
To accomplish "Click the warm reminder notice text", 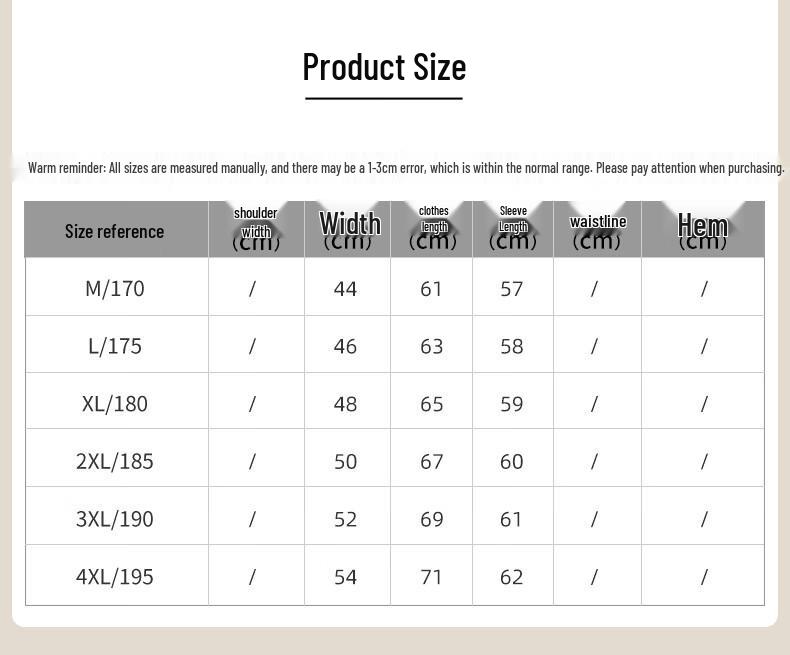I will click(406, 168).
